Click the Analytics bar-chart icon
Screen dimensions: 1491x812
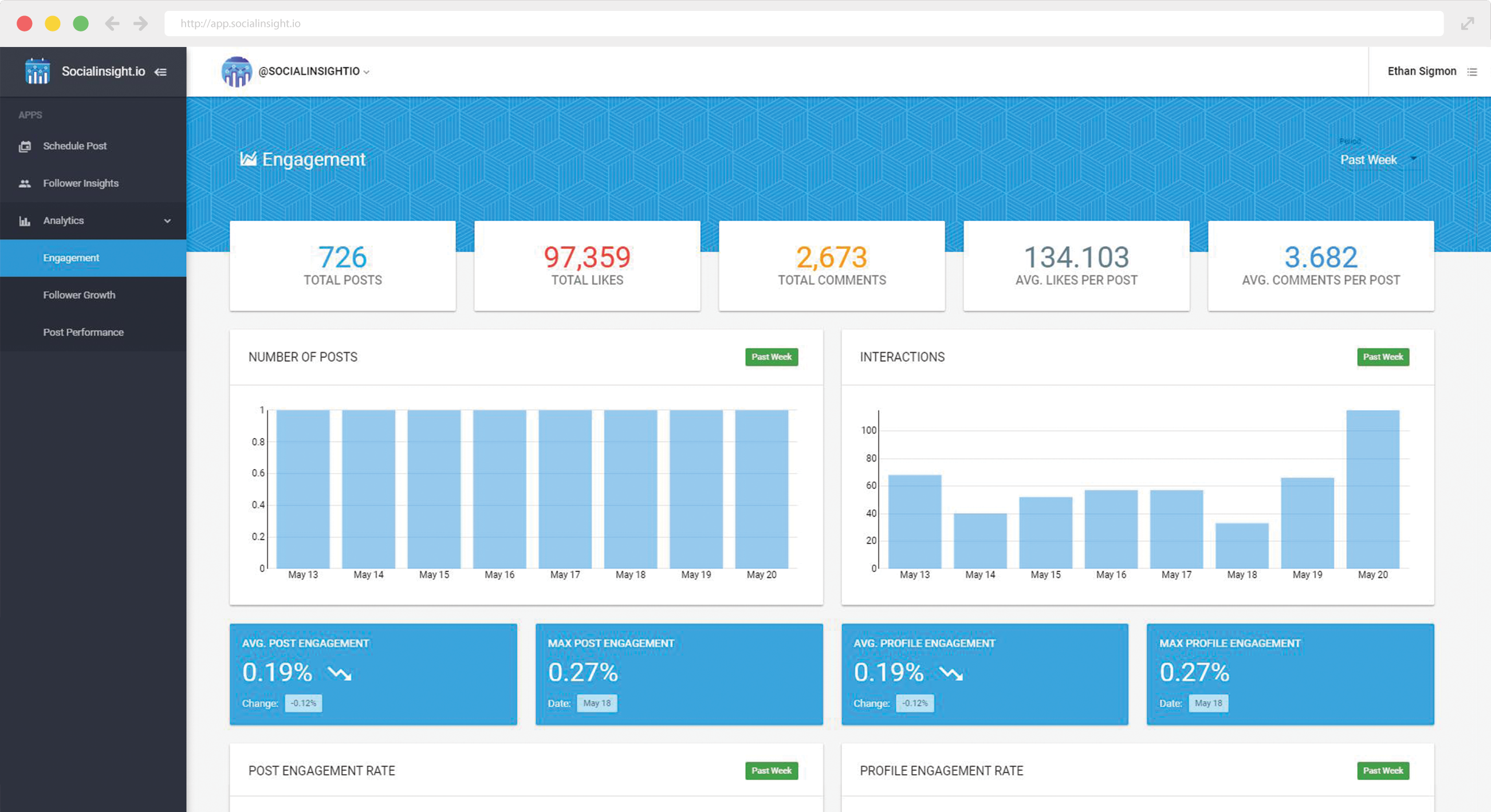click(25, 220)
